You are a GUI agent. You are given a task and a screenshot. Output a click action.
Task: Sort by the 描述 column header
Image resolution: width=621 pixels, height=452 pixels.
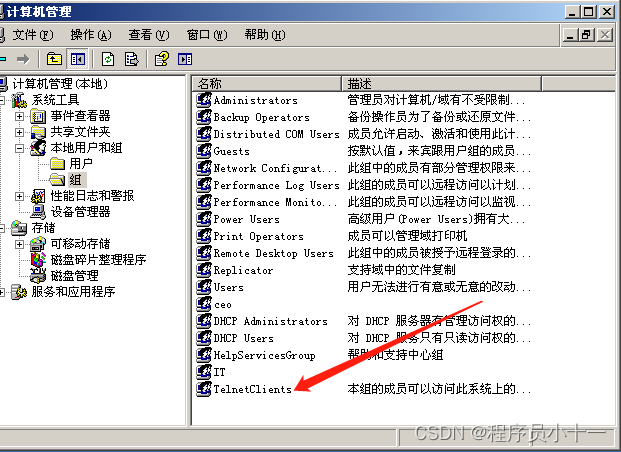click(442, 84)
